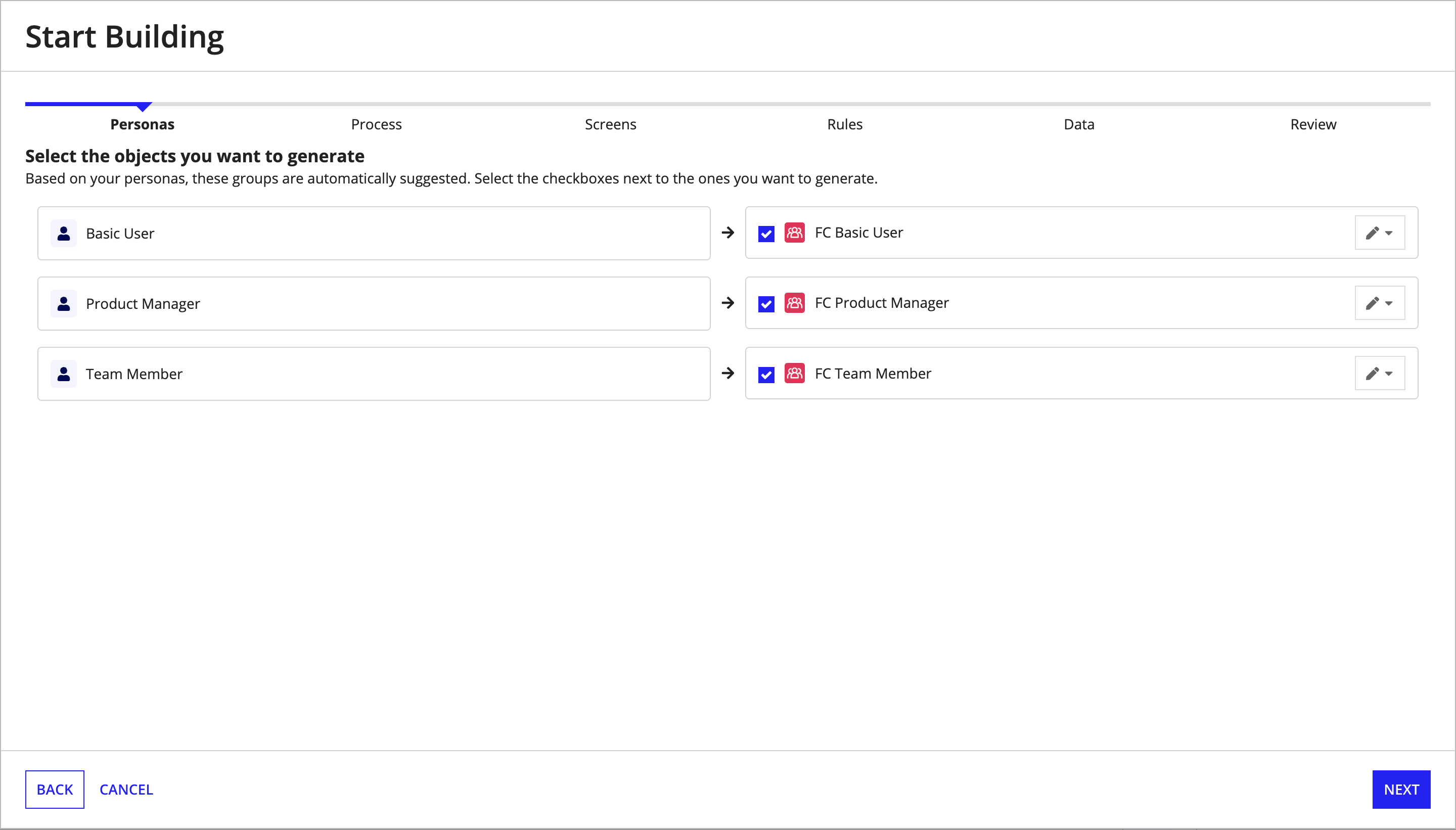Click the Product Manager persona icon
Screen dimensions: 1456x830
(64, 303)
